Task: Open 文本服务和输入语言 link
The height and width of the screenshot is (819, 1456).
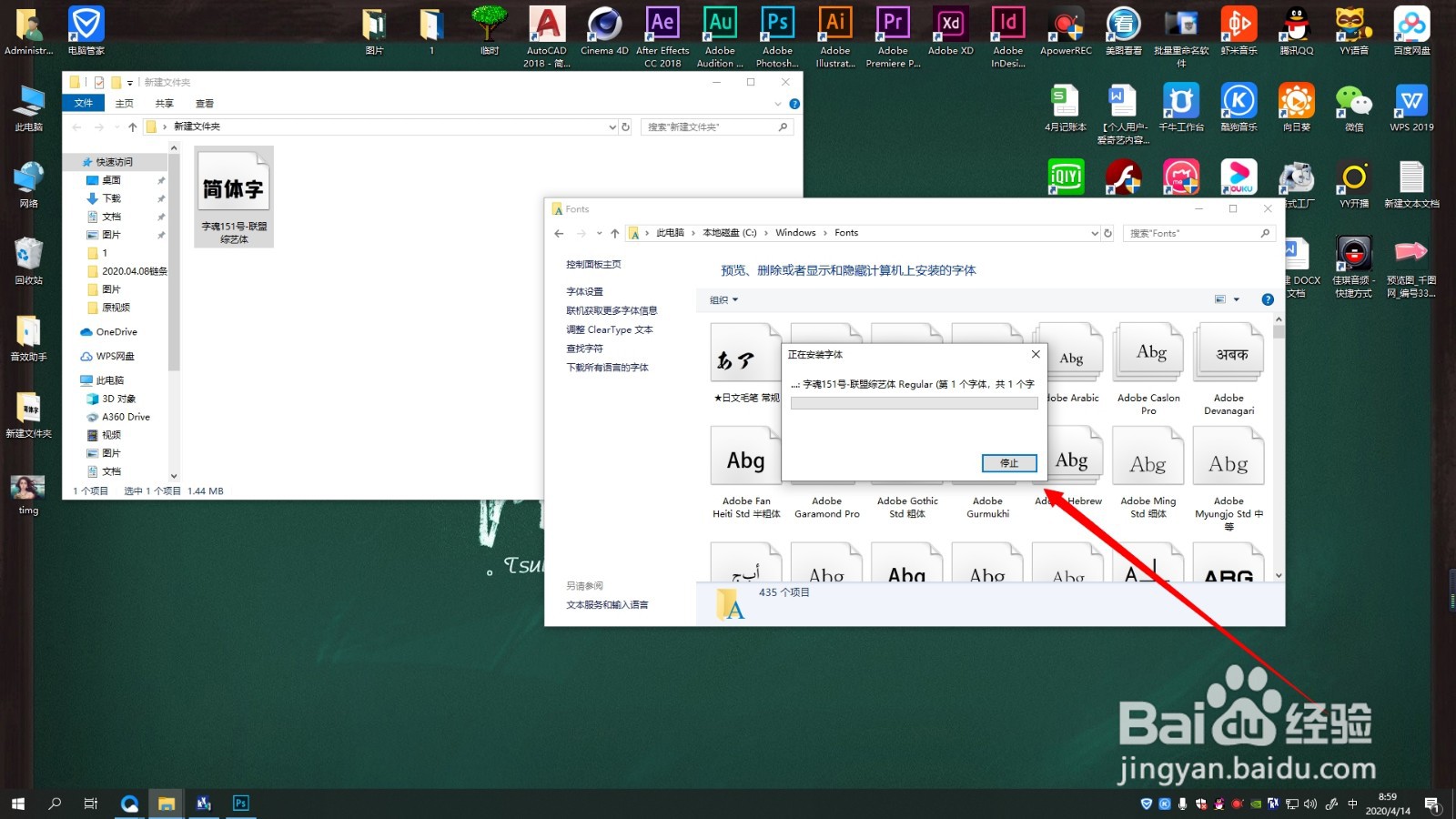Action: 607,605
